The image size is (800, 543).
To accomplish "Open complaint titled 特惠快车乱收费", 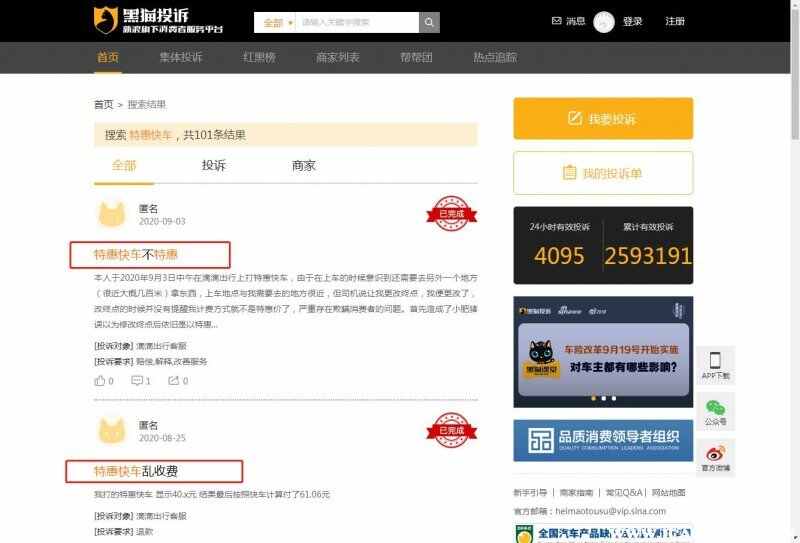I will click(x=136, y=471).
